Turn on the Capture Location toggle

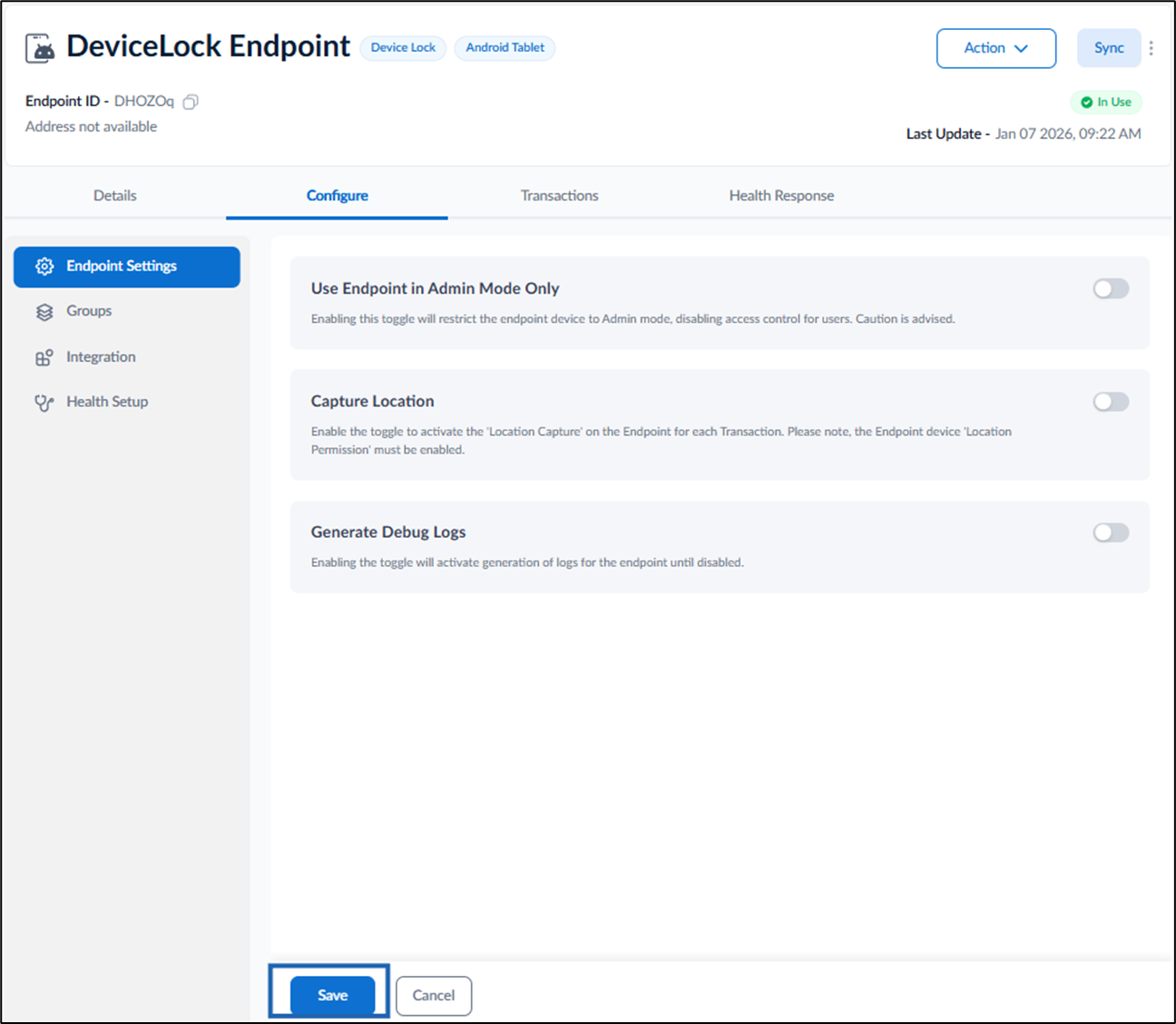(x=1111, y=402)
